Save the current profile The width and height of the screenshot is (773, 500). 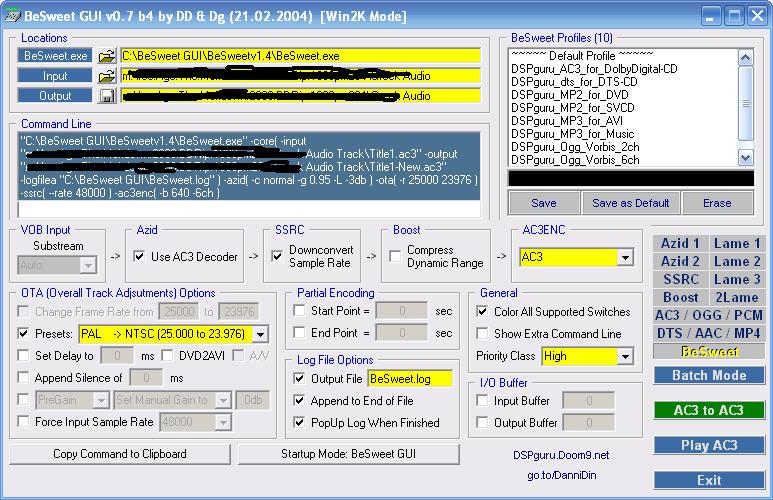544,203
